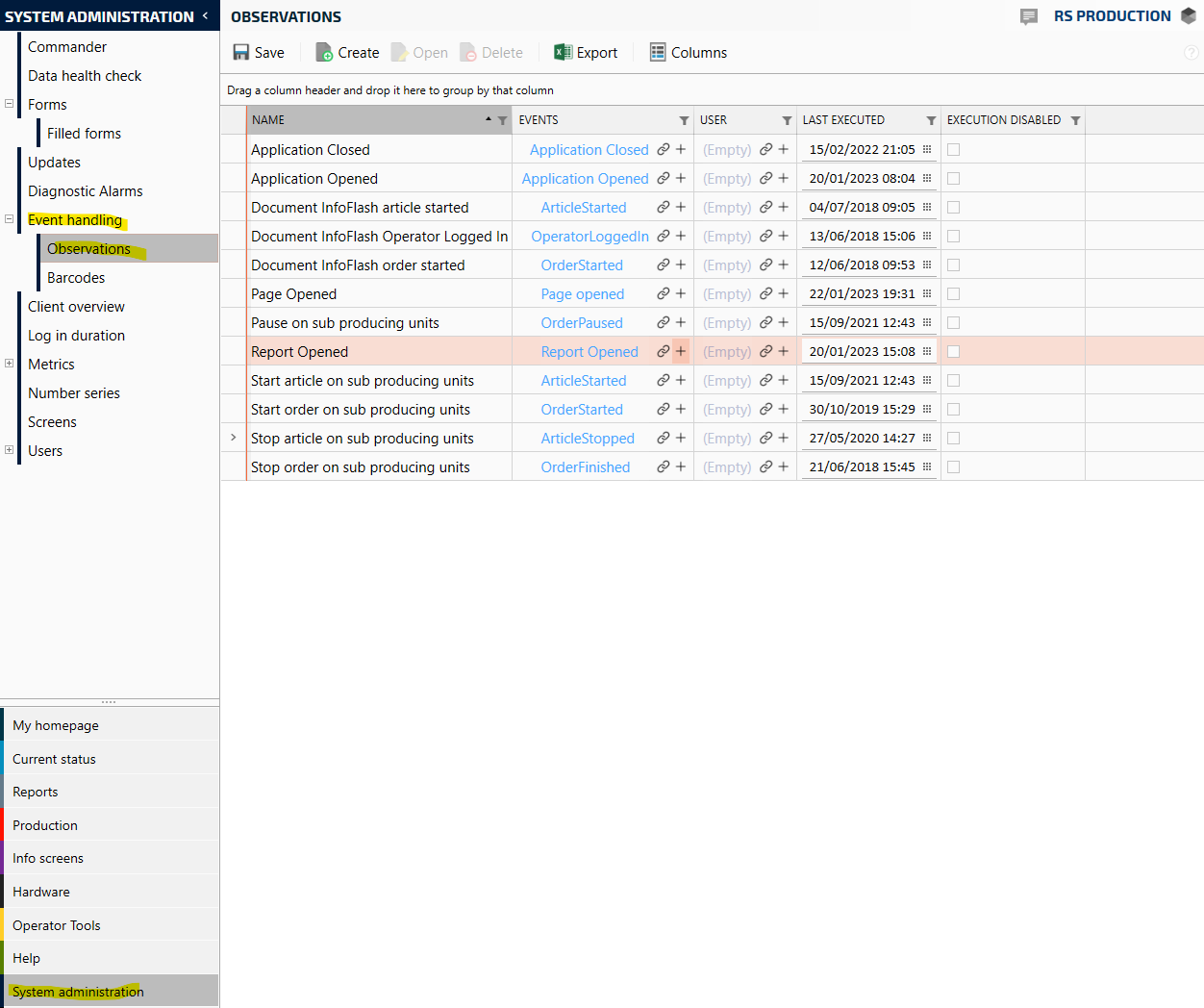1204x1008 pixels.
Task: Click the Create new observation icon
Action: (325, 53)
